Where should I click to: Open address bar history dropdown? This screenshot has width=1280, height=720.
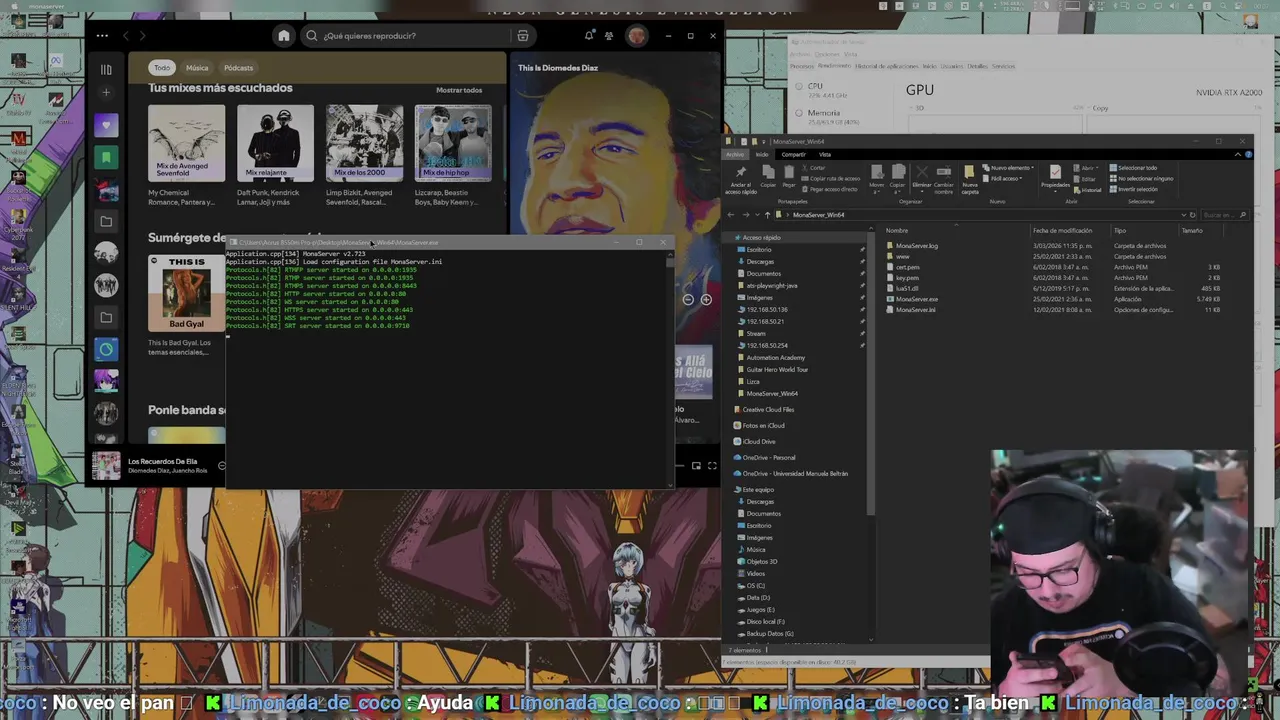pos(1182,215)
